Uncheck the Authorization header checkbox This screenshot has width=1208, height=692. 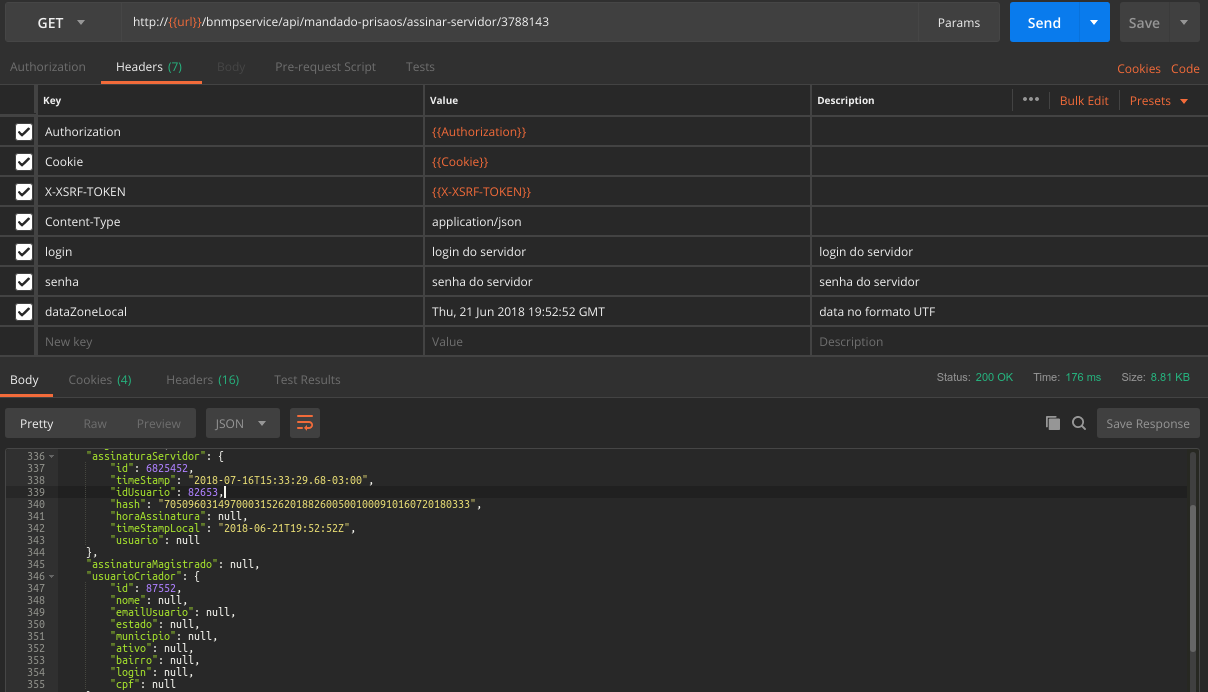coord(24,132)
